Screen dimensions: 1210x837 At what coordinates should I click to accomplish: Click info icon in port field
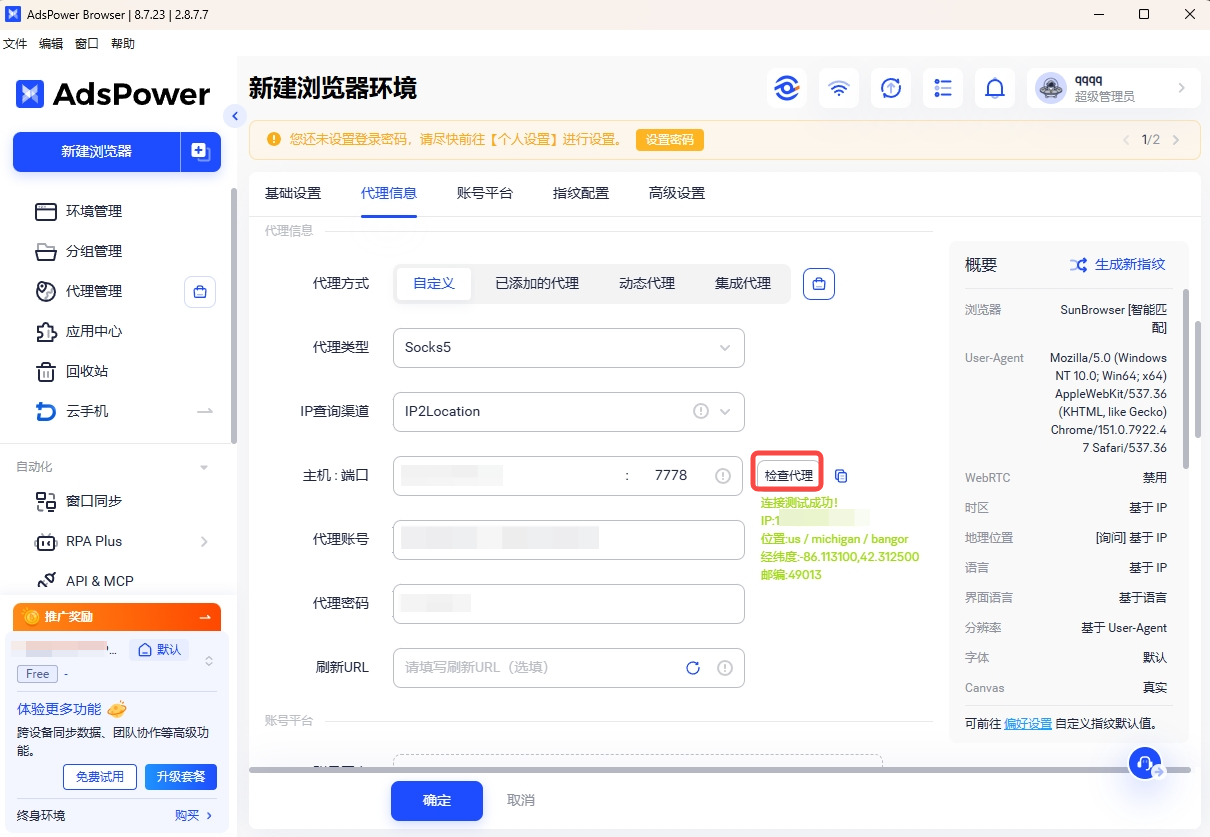(x=723, y=476)
